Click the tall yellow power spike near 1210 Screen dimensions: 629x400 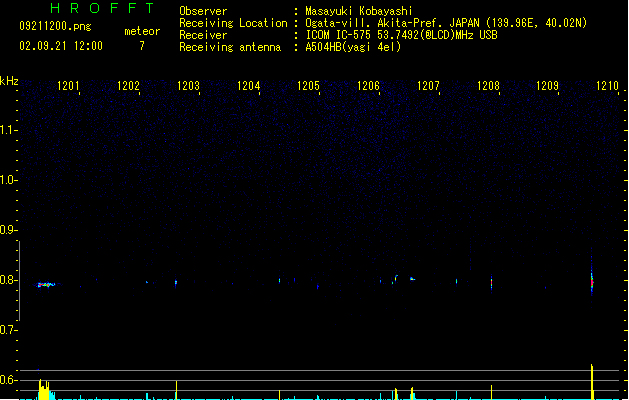[592, 382]
